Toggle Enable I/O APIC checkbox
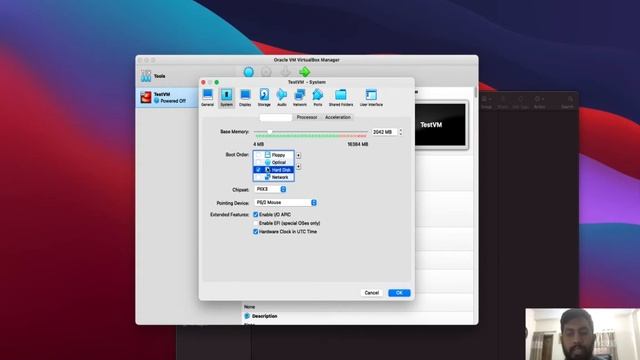 pos(256,214)
